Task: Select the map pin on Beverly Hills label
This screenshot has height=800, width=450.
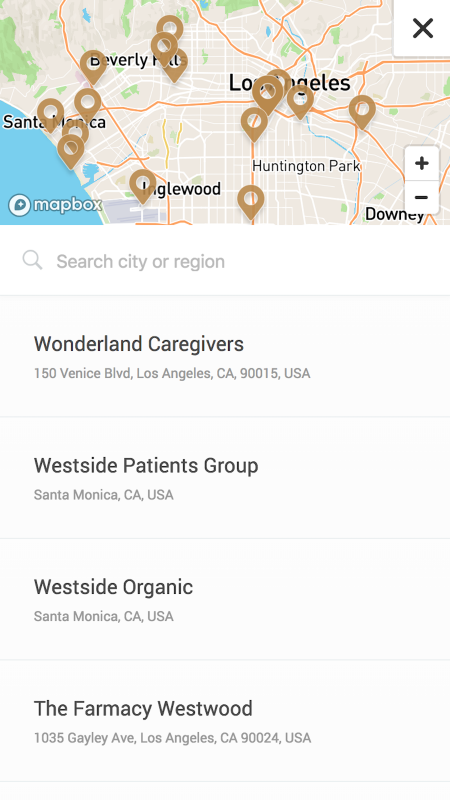Action: coord(93,67)
